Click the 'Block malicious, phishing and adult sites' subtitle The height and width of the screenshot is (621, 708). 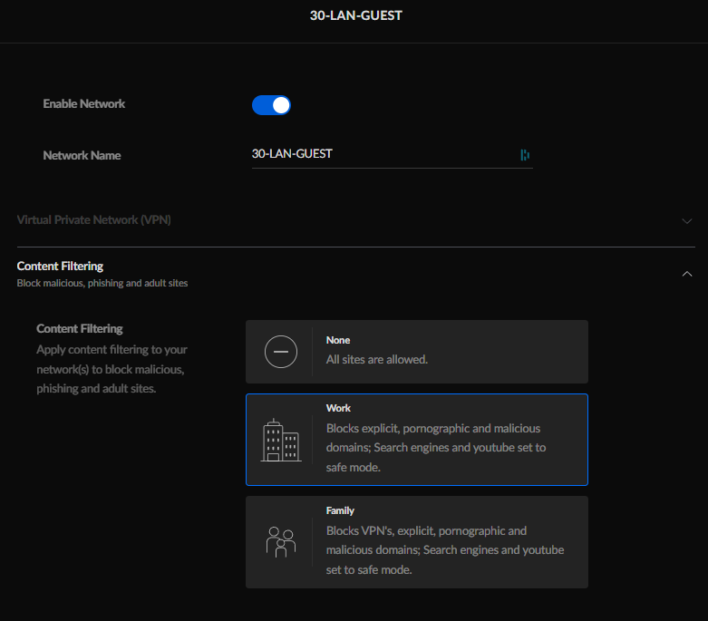coord(102,283)
